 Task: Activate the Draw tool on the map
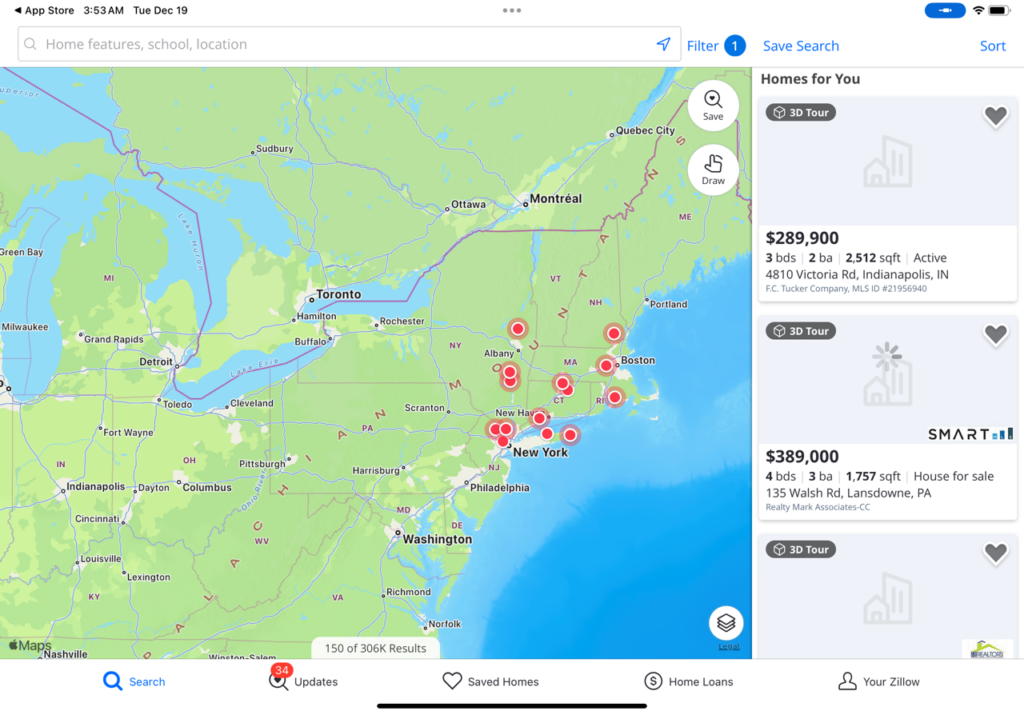(x=713, y=170)
